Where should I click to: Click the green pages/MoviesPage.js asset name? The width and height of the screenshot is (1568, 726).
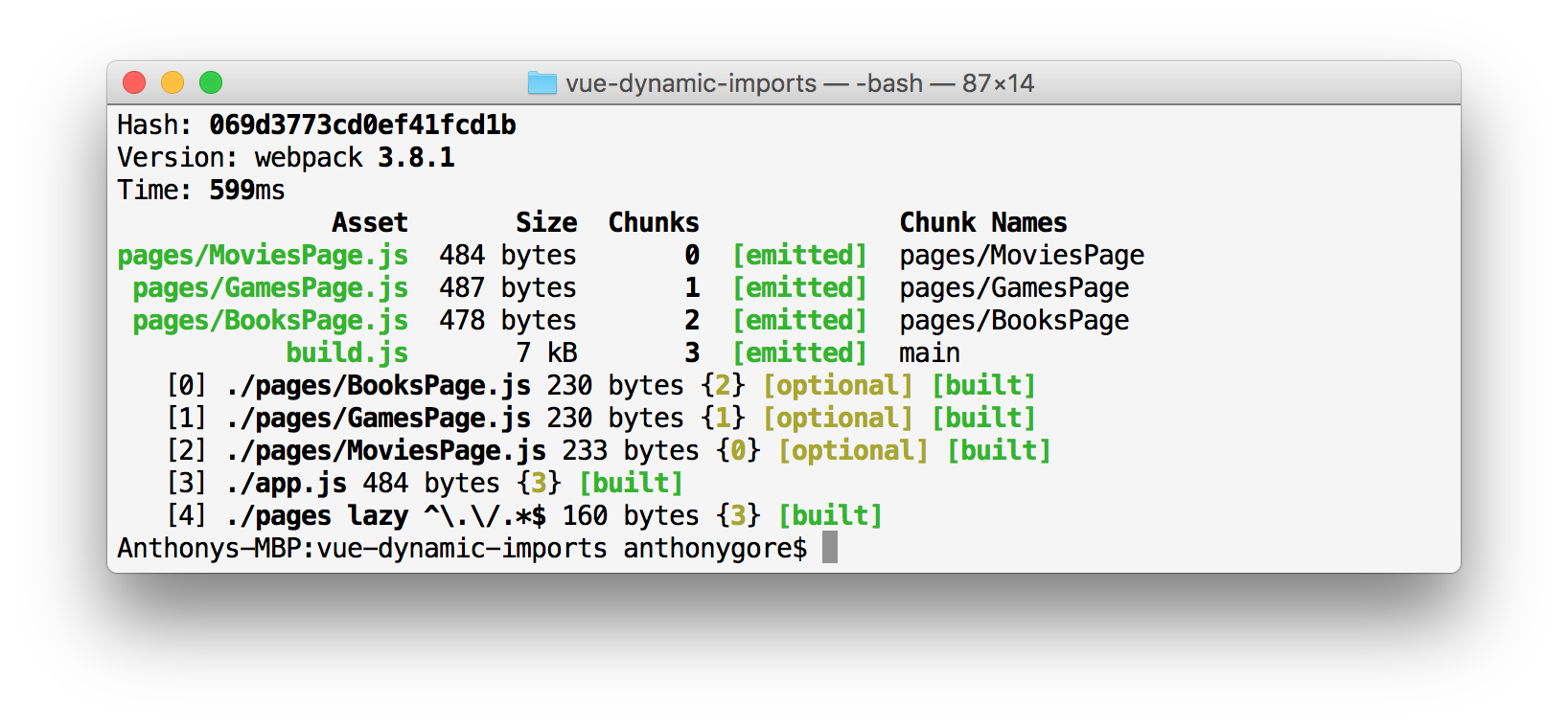(x=263, y=256)
